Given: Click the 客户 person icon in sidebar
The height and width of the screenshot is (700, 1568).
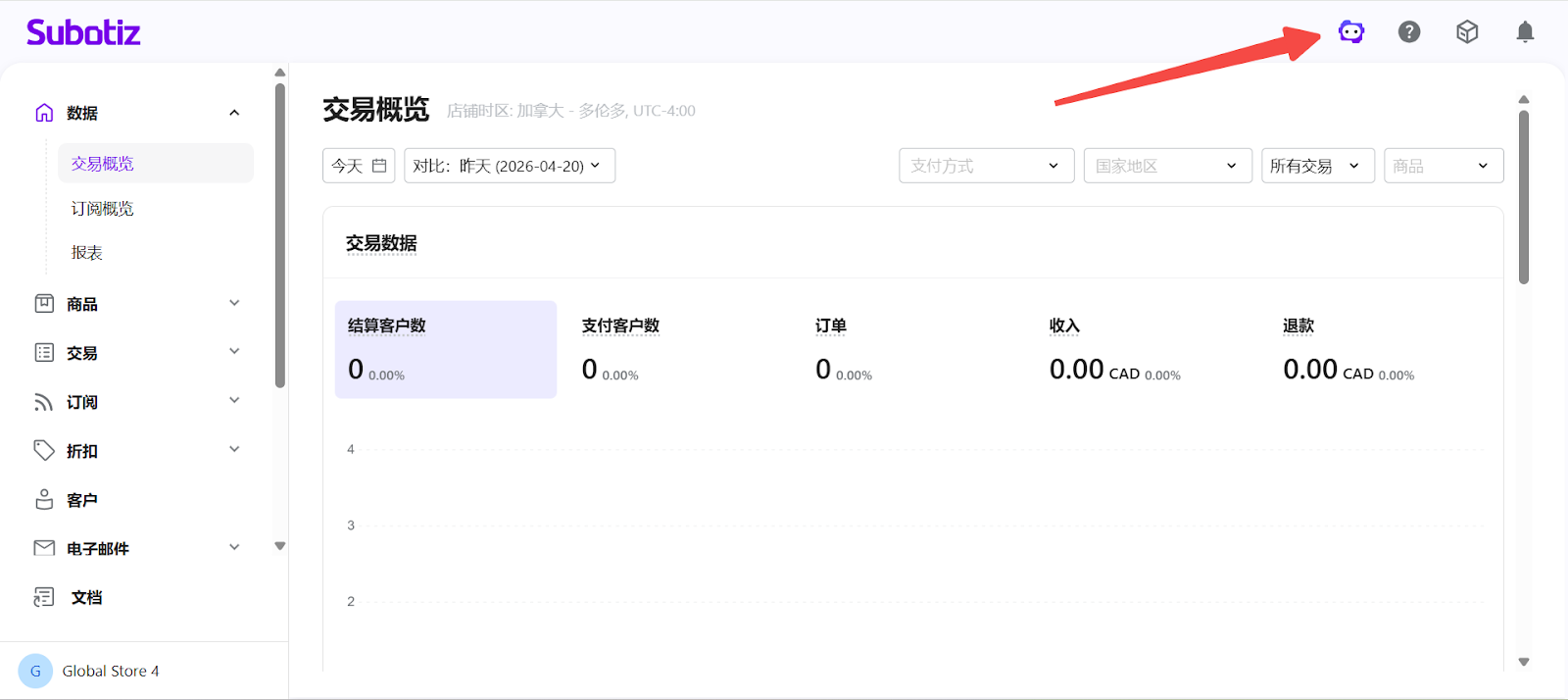Looking at the screenshot, I should [x=44, y=500].
